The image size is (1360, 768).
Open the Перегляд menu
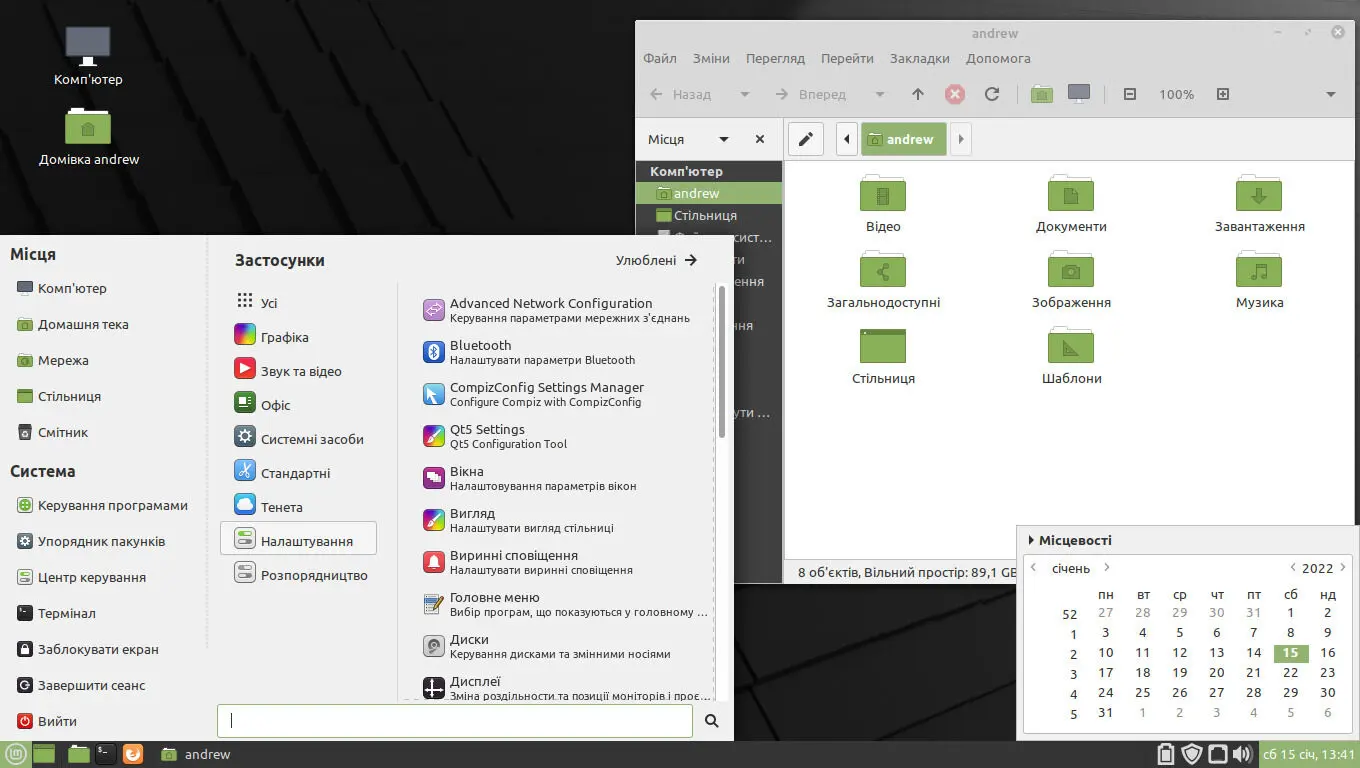775,58
